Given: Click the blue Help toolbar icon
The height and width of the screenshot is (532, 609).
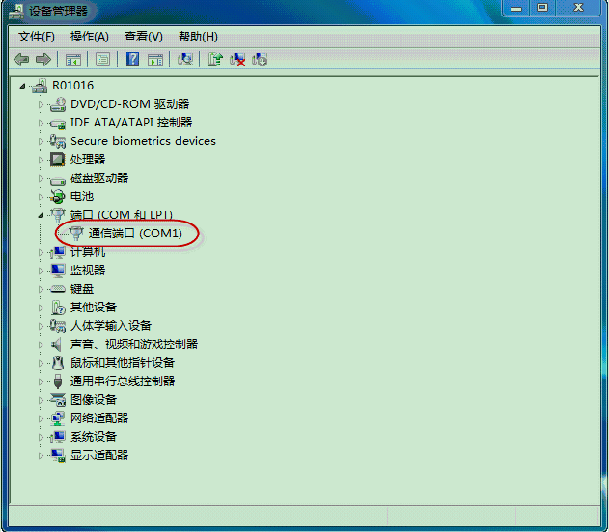Looking at the screenshot, I should point(132,60).
